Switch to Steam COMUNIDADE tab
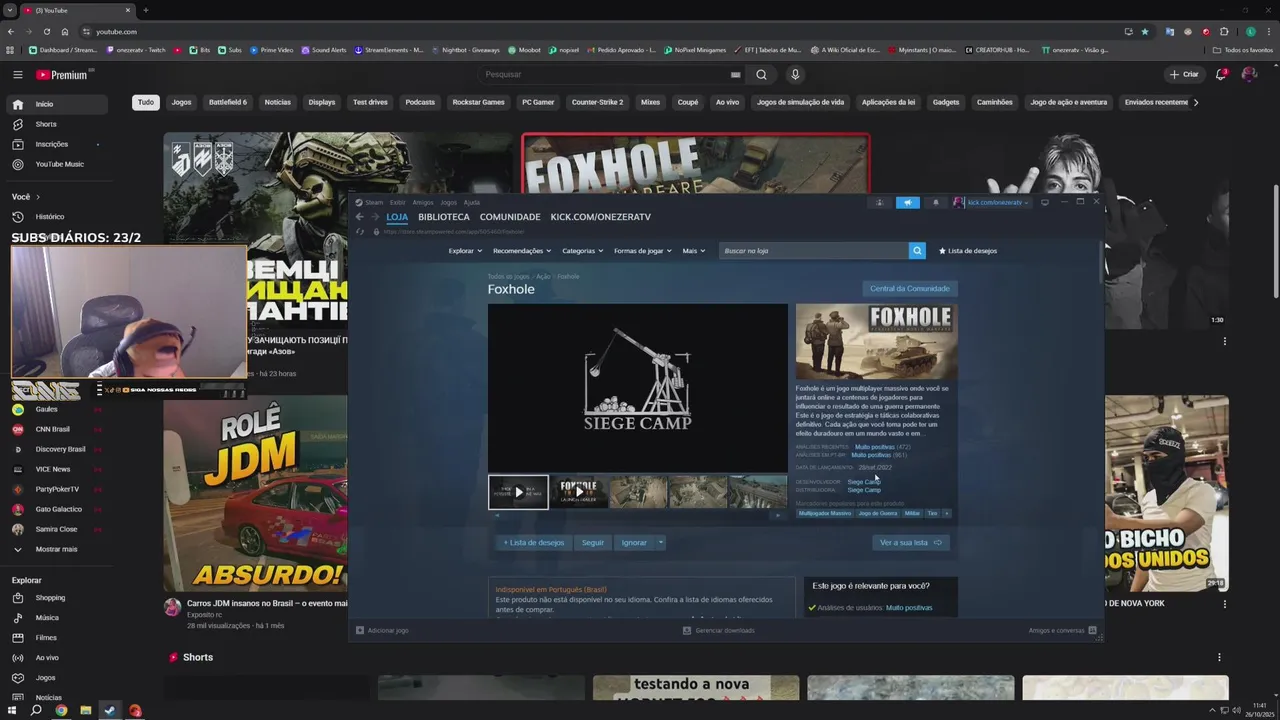The image size is (1280, 720). click(510, 217)
